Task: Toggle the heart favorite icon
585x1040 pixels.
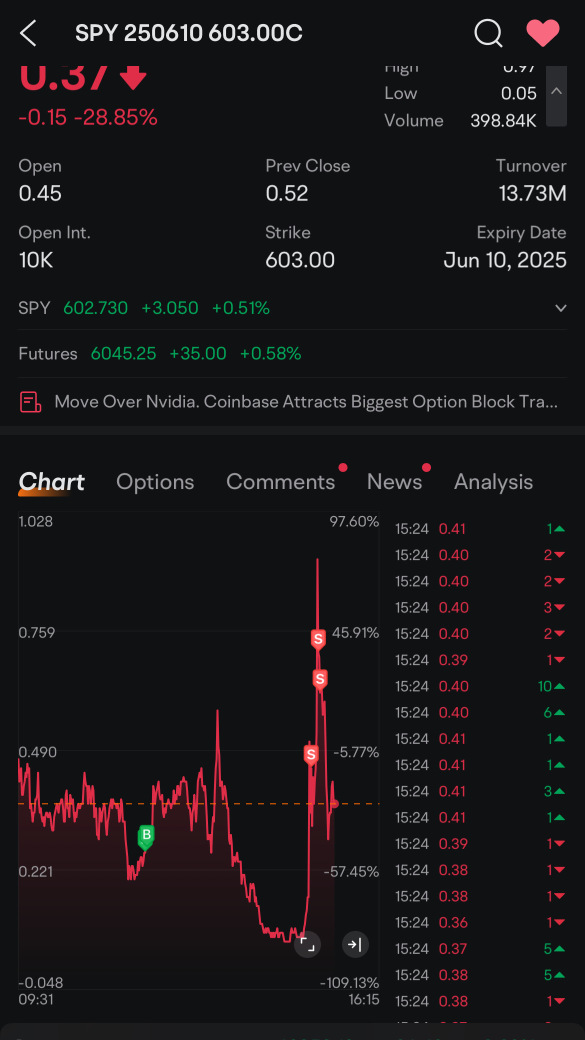Action: 543,33
